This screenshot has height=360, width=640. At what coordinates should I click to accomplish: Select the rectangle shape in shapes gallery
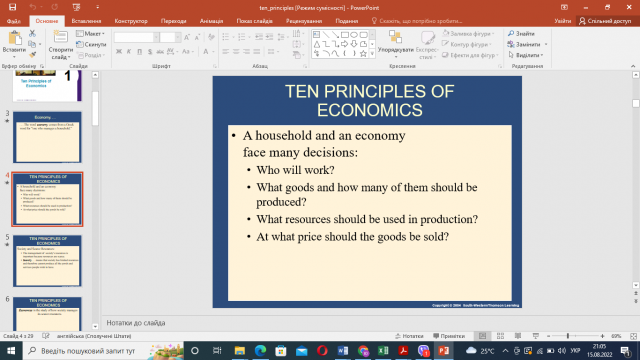(345, 35)
